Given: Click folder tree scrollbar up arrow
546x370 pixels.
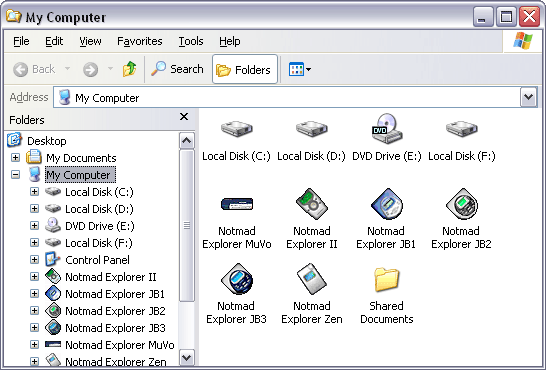Looking at the screenshot, I should 187,141.
